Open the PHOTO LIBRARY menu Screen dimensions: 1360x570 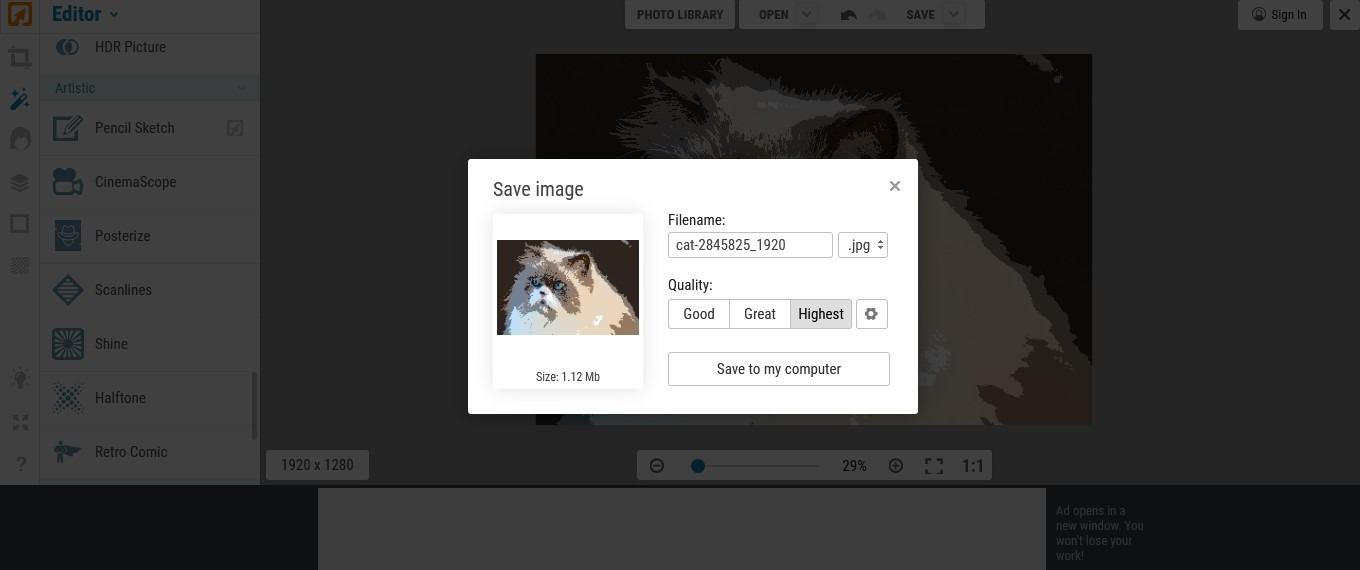pos(679,15)
